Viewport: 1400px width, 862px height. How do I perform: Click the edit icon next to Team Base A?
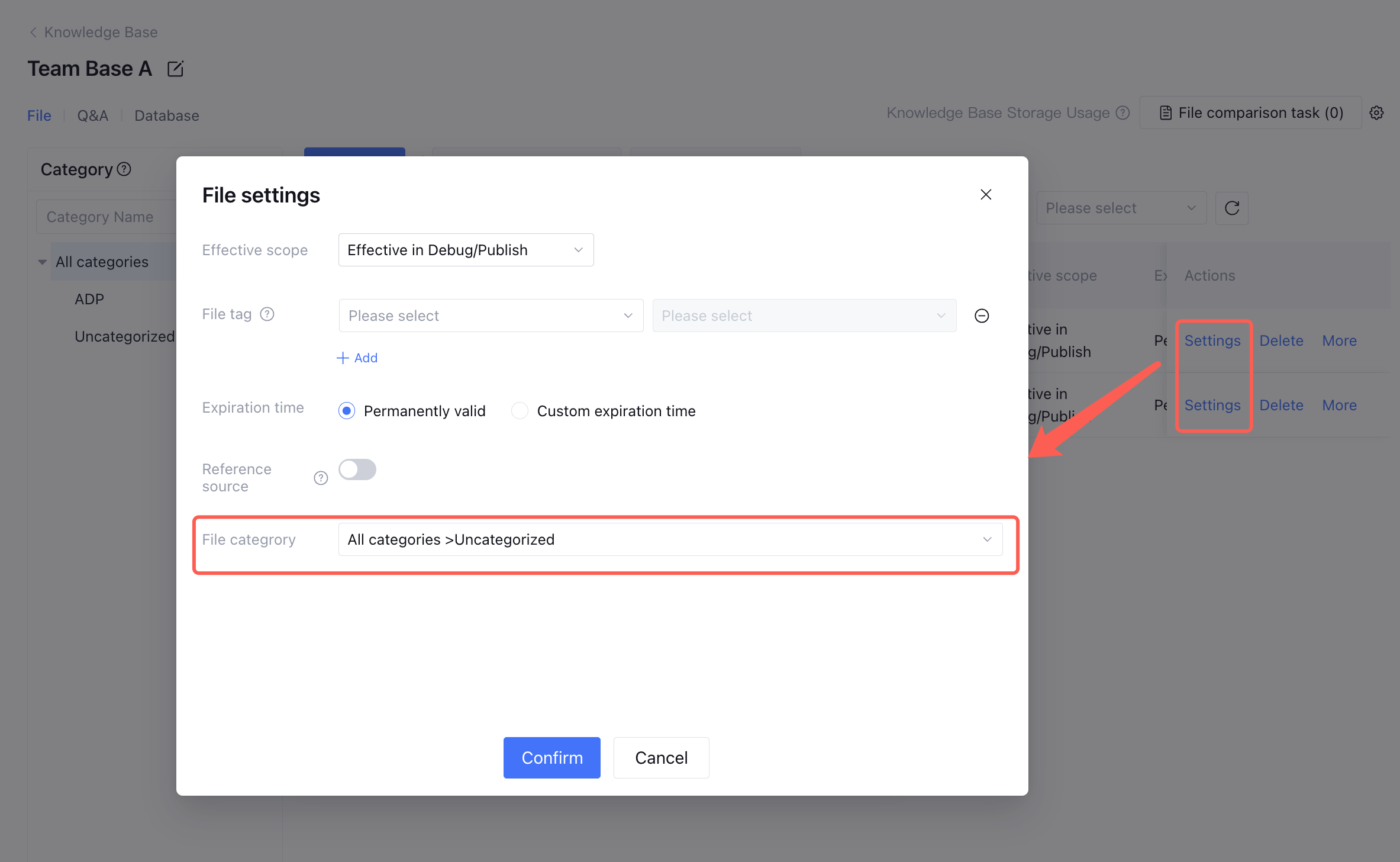[175, 69]
